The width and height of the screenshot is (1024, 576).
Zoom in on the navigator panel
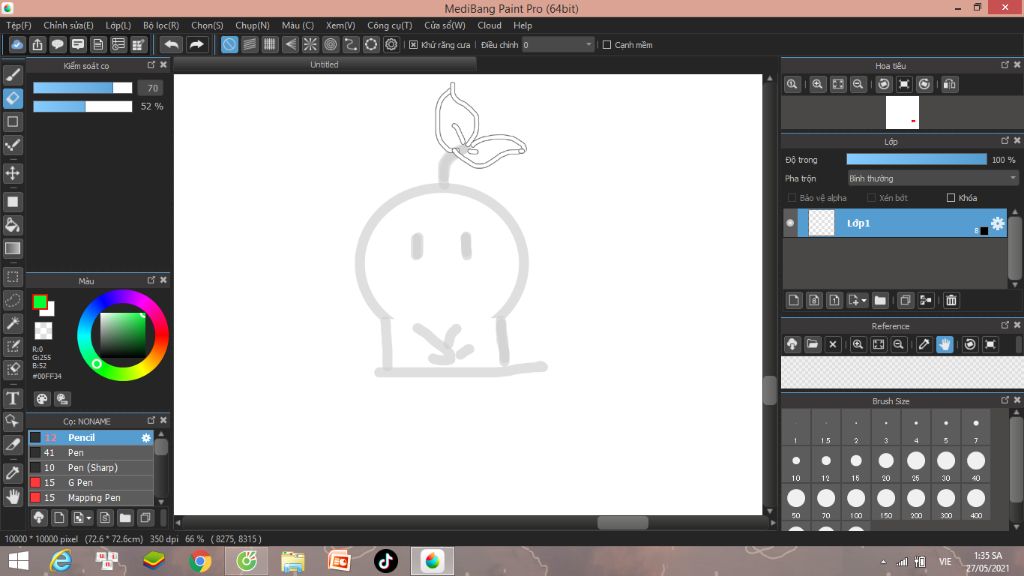tap(817, 84)
